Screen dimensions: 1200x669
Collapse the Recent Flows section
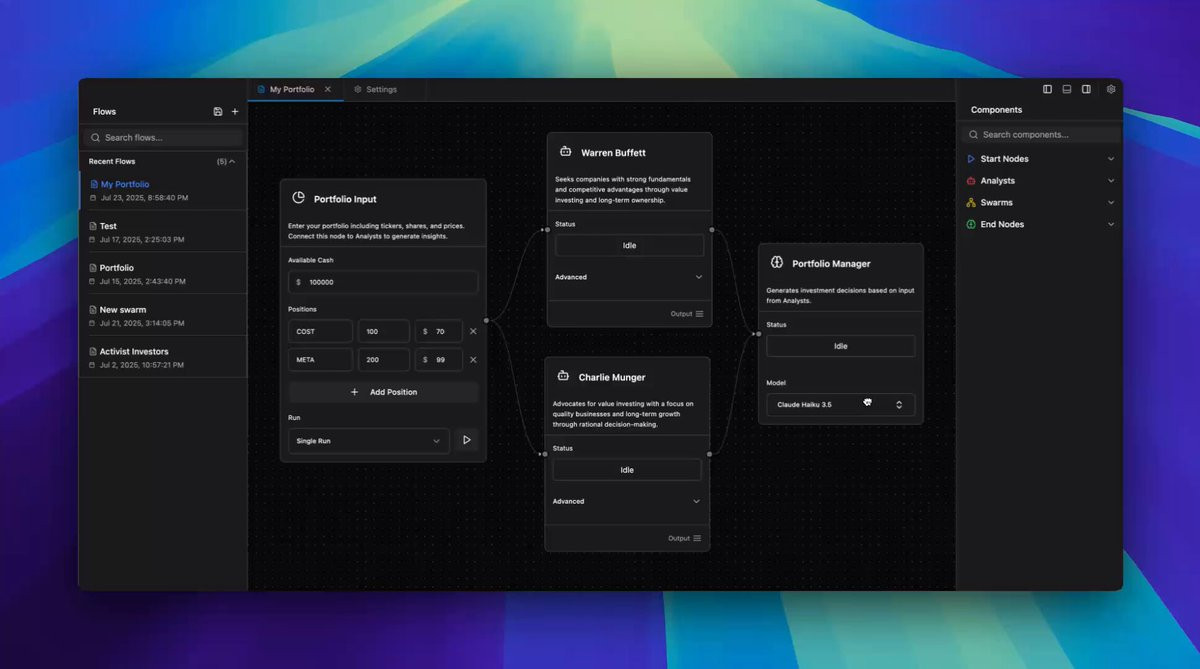click(232, 161)
